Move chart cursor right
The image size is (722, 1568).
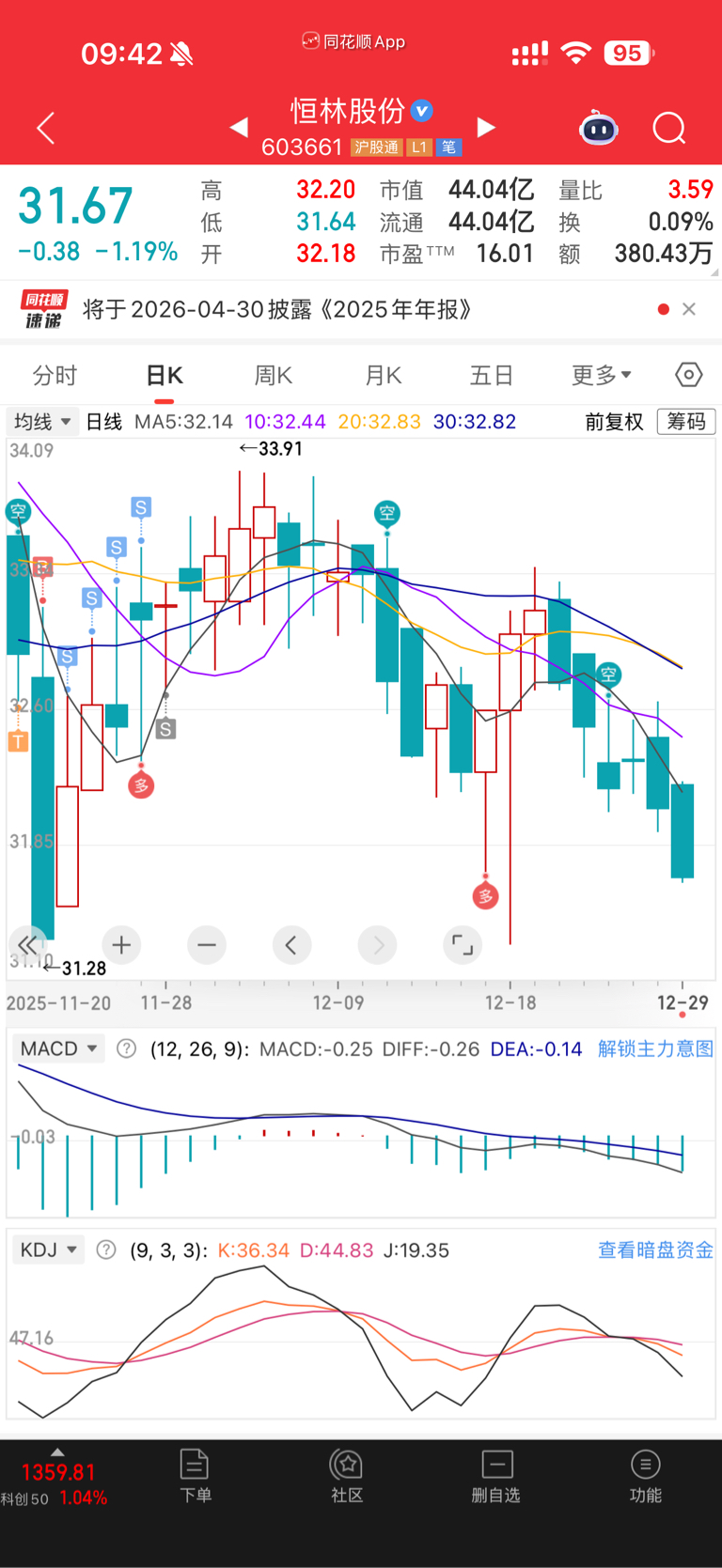[x=378, y=944]
